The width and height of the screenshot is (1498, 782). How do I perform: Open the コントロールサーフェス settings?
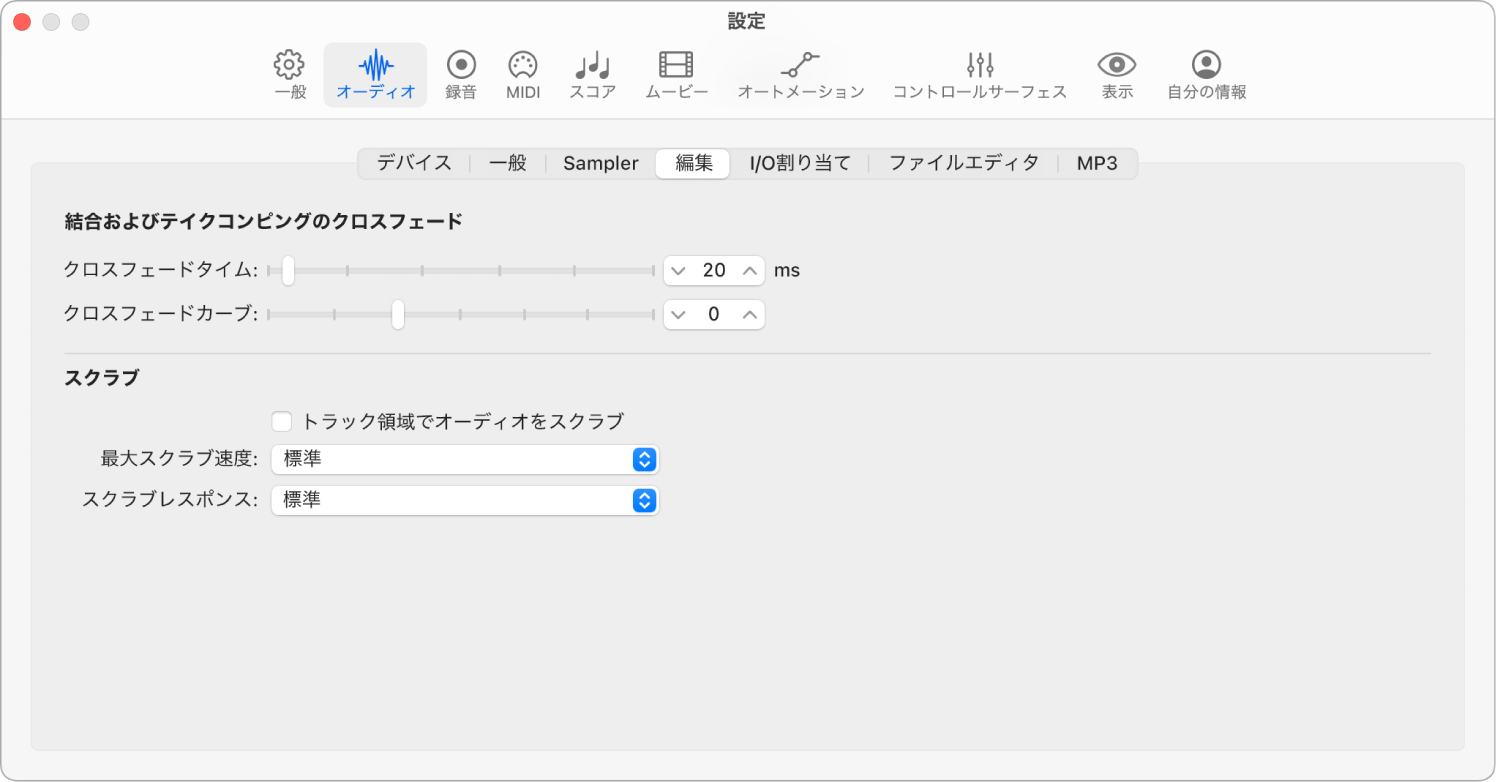pos(980,73)
